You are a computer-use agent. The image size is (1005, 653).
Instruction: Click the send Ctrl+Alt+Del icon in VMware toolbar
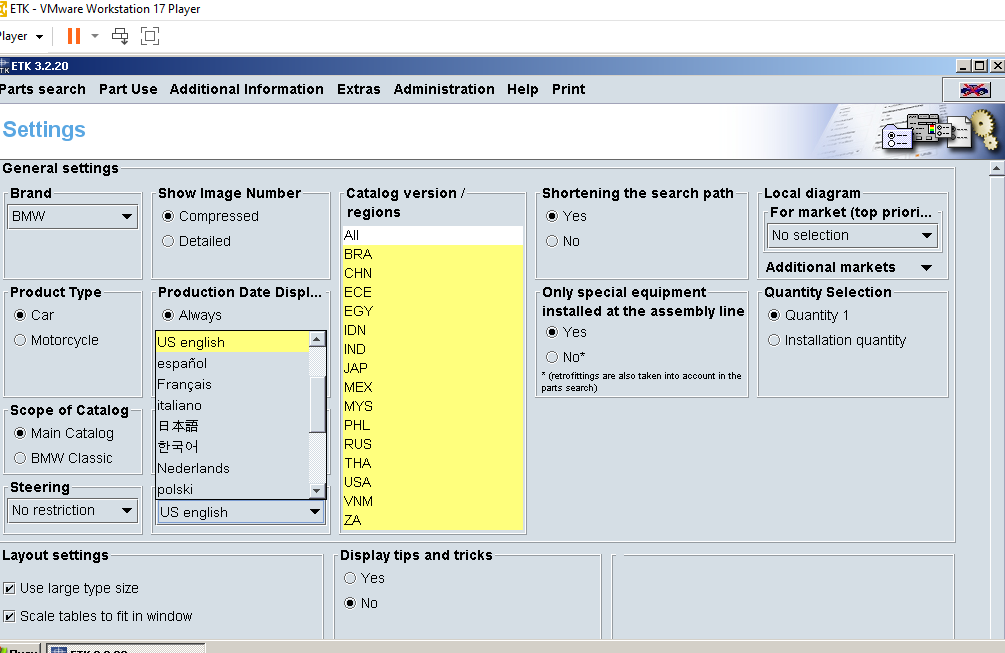click(120, 36)
